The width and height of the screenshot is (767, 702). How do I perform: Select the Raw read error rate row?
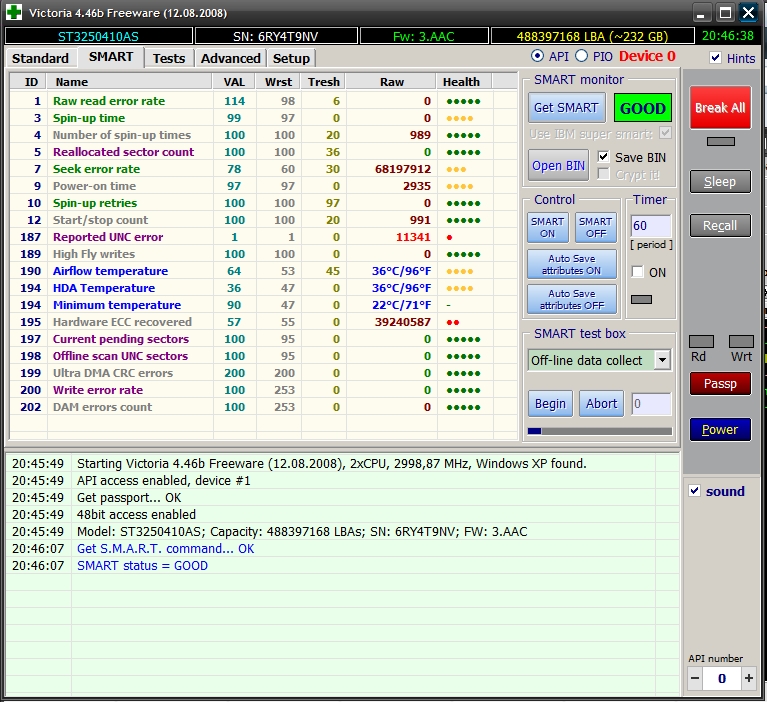(263, 101)
